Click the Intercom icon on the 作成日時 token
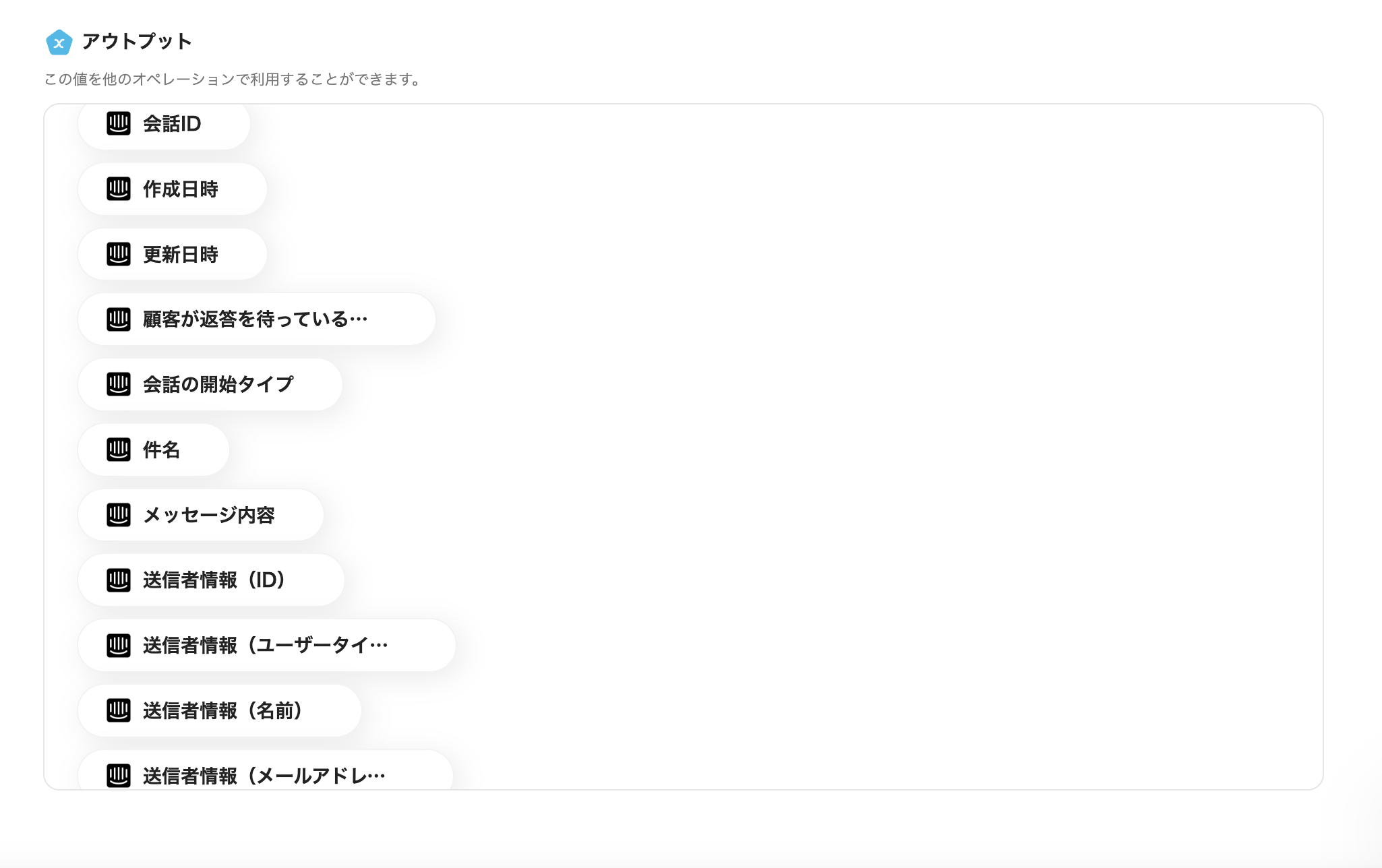The width and height of the screenshot is (1382, 868). (119, 189)
